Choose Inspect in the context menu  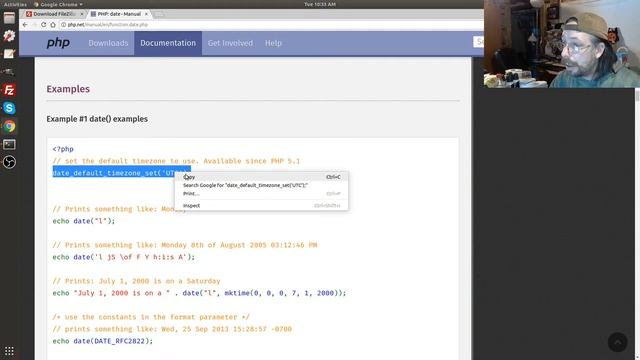click(x=261, y=206)
